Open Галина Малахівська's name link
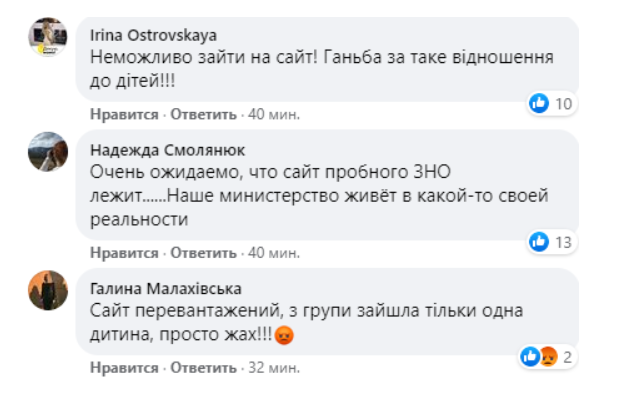This screenshot has height=393, width=626. pyautogui.click(x=166, y=289)
